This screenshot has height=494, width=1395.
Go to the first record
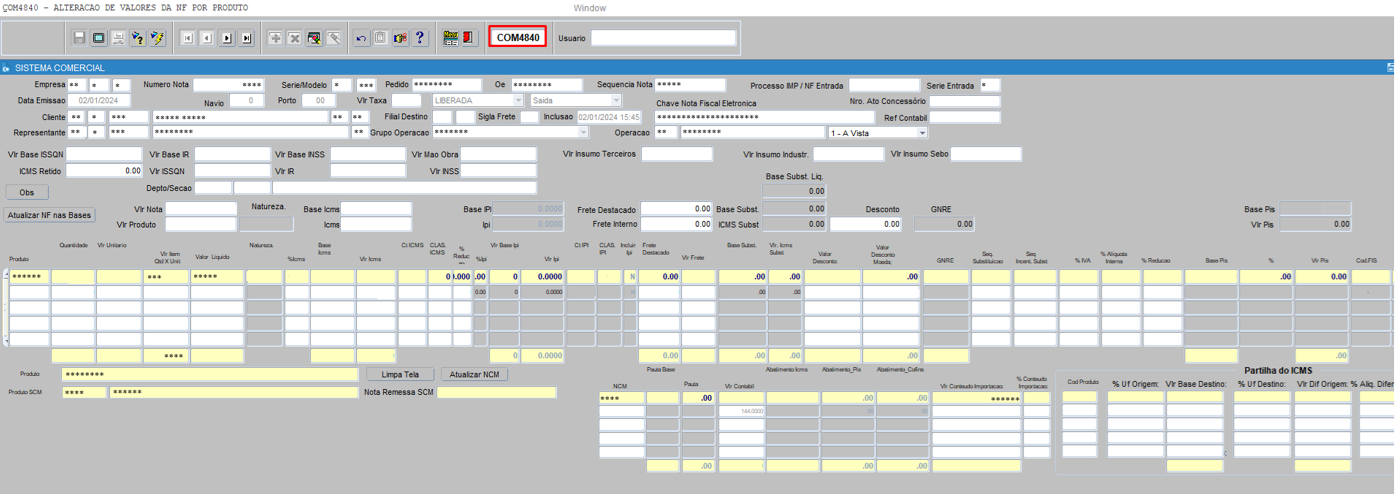coord(187,38)
